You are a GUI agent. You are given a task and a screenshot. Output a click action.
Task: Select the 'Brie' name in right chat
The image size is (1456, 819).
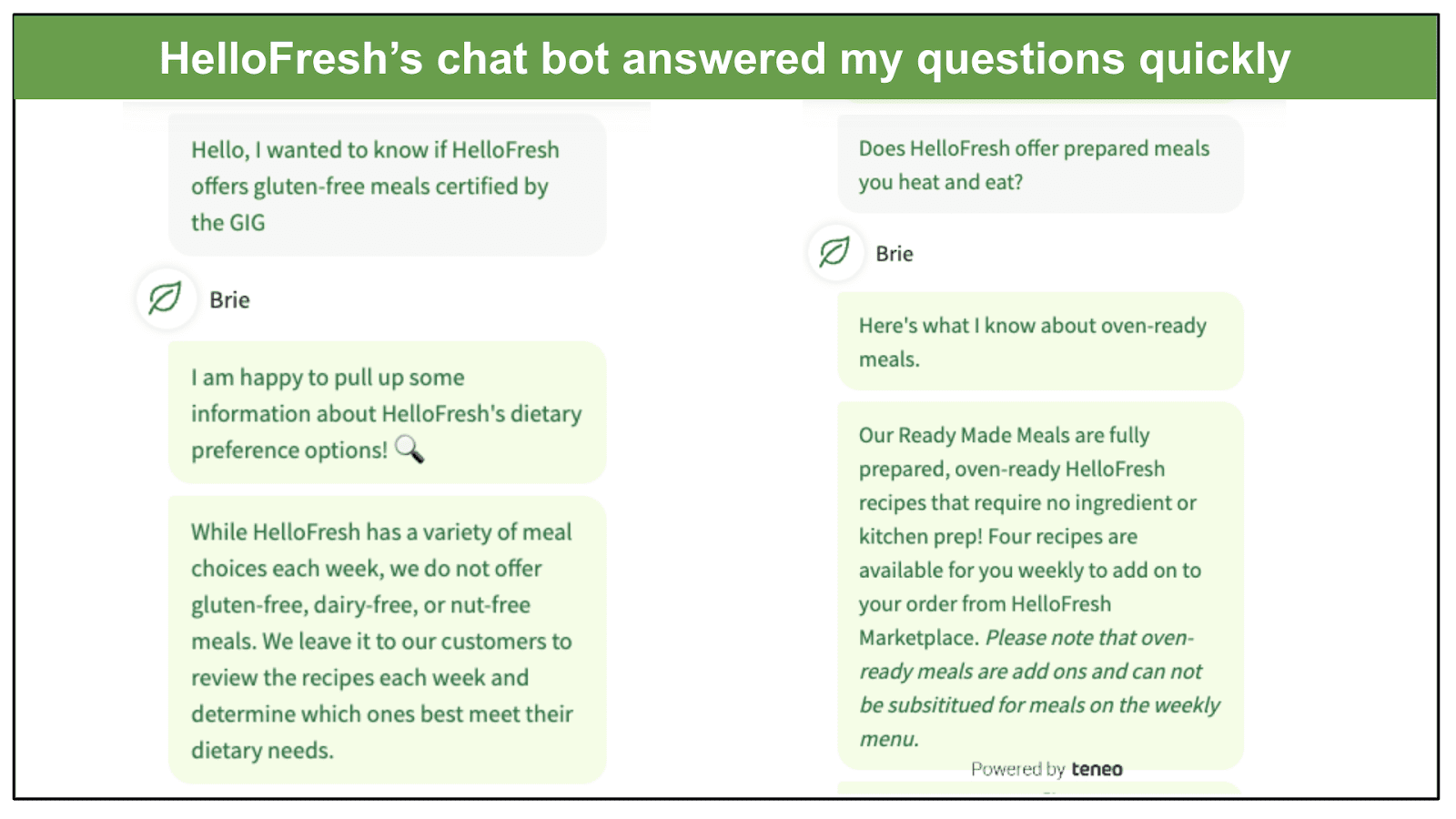[x=895, y=254]
